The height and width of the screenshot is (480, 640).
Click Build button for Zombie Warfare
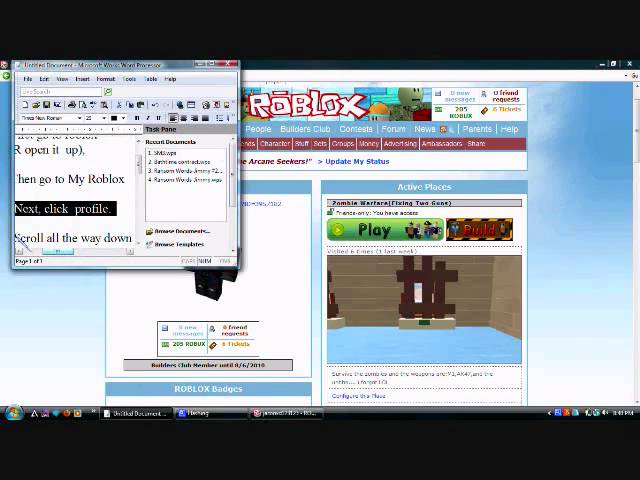coord(479,230)
